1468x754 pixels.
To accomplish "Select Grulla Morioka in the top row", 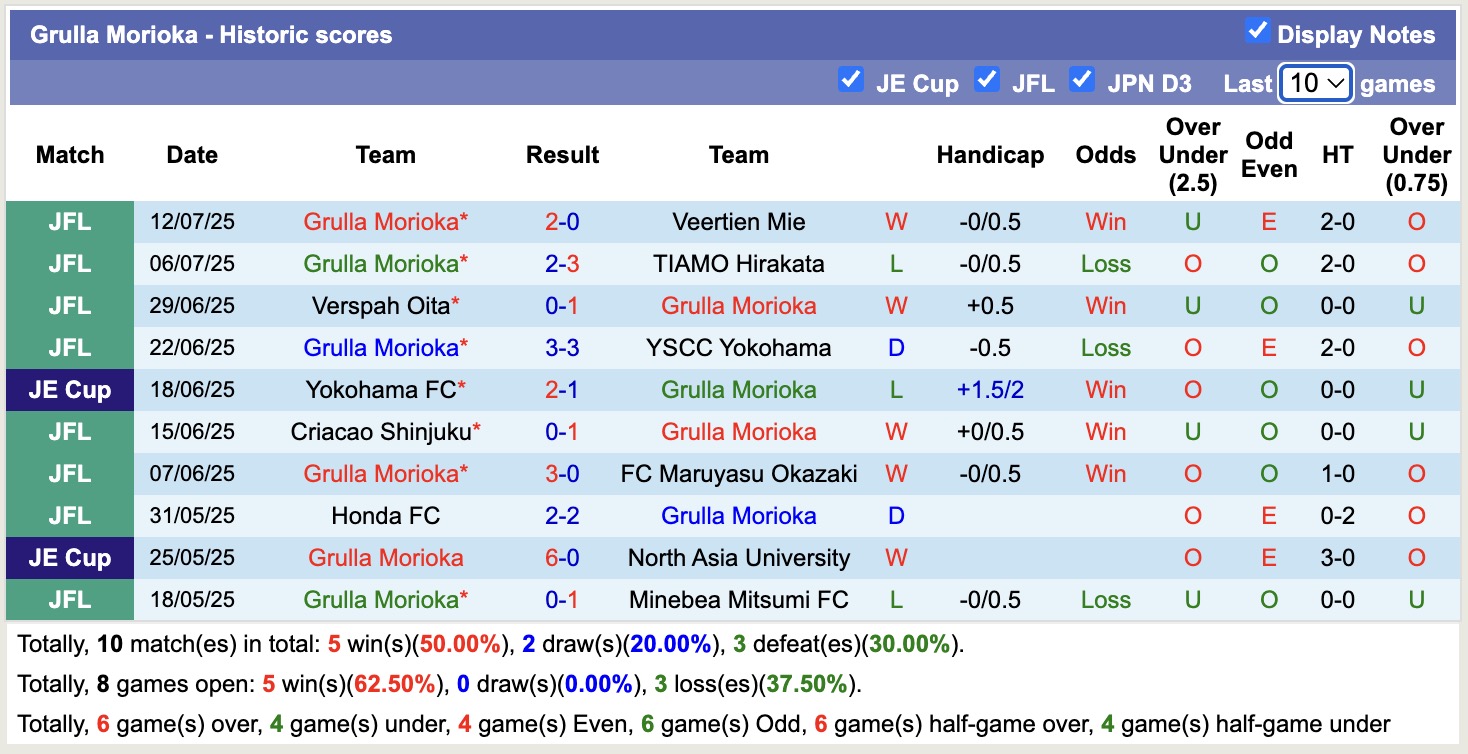I will (385, 222).
